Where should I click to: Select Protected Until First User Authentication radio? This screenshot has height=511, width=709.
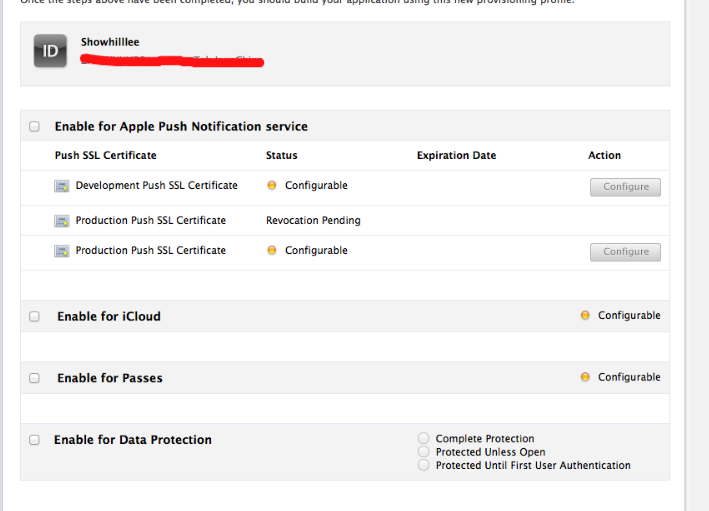point(424,465)
